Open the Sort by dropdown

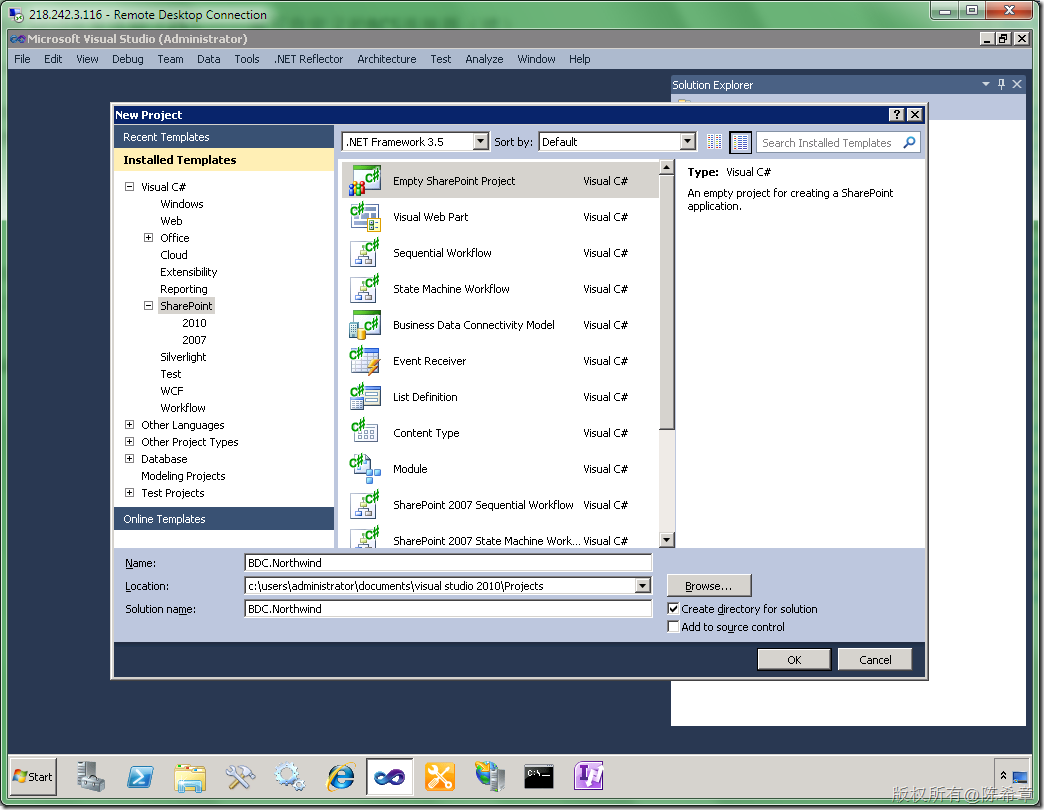tap(688, 142)
